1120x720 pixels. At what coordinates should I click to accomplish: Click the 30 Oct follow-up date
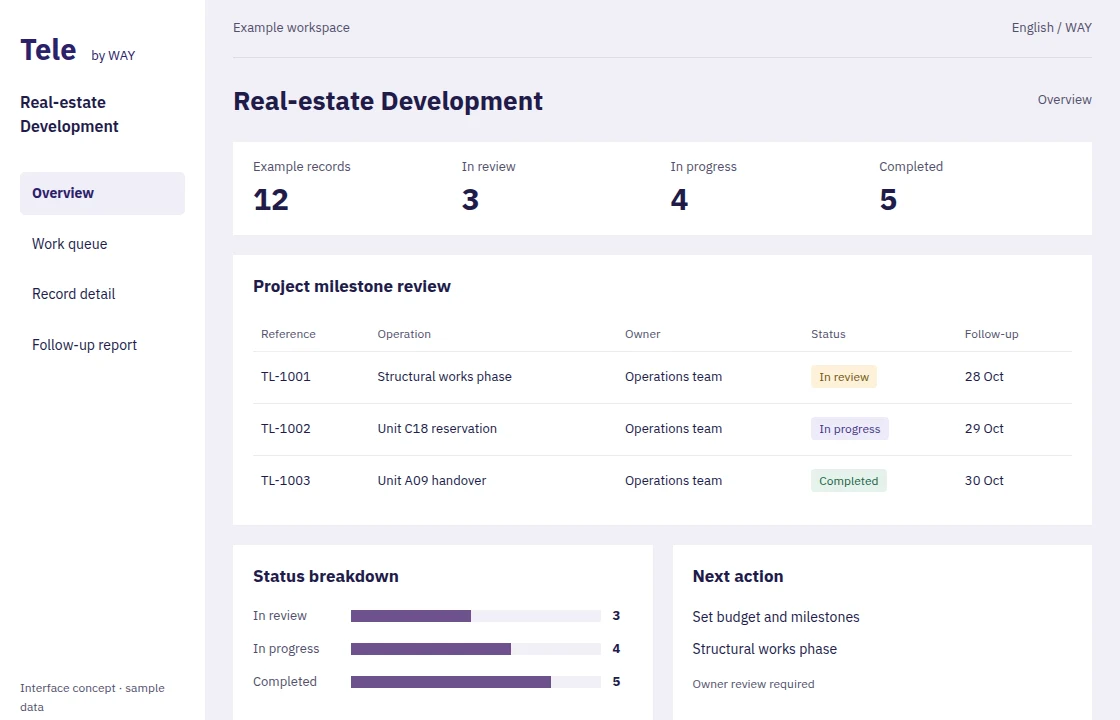point(984,481)
